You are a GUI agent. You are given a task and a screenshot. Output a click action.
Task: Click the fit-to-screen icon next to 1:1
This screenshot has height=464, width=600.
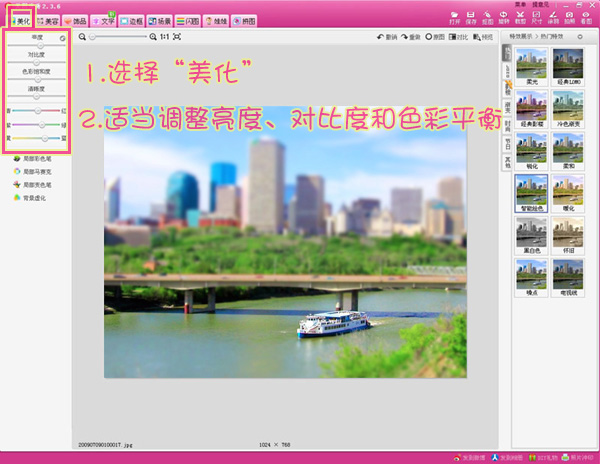(176, 36)
